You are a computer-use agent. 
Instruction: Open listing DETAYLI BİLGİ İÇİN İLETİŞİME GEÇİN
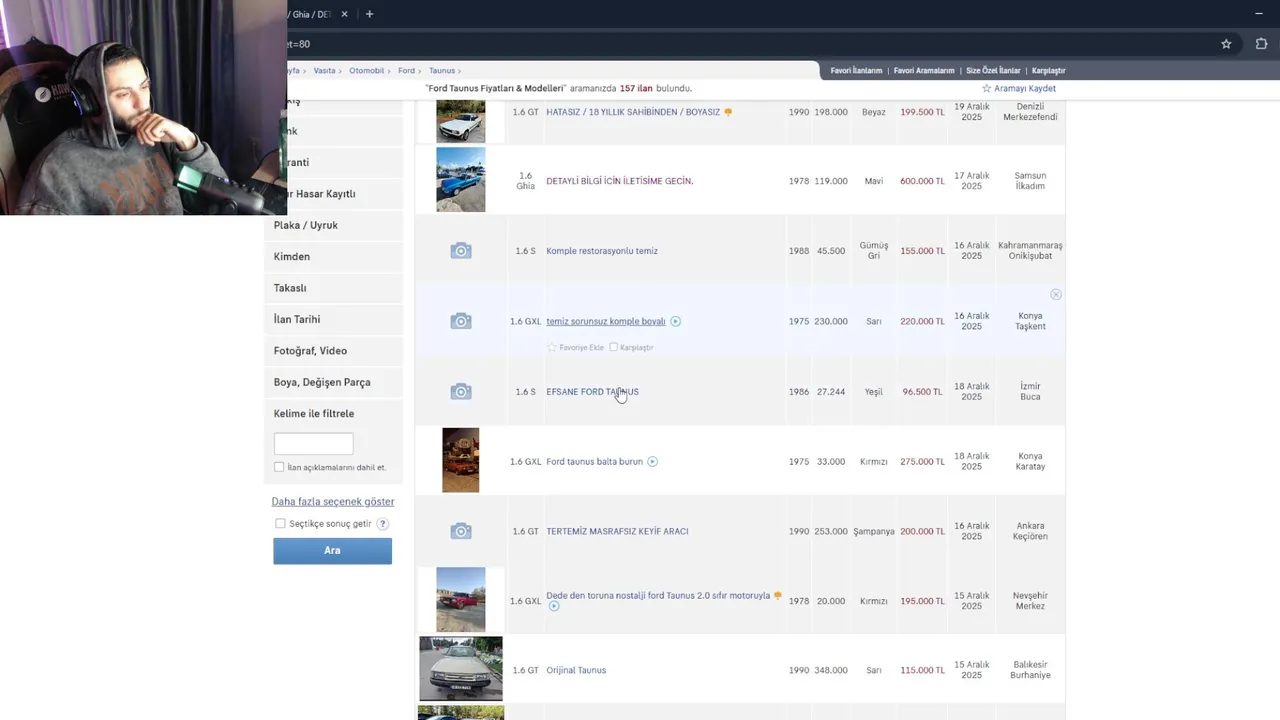click(620, 181)
